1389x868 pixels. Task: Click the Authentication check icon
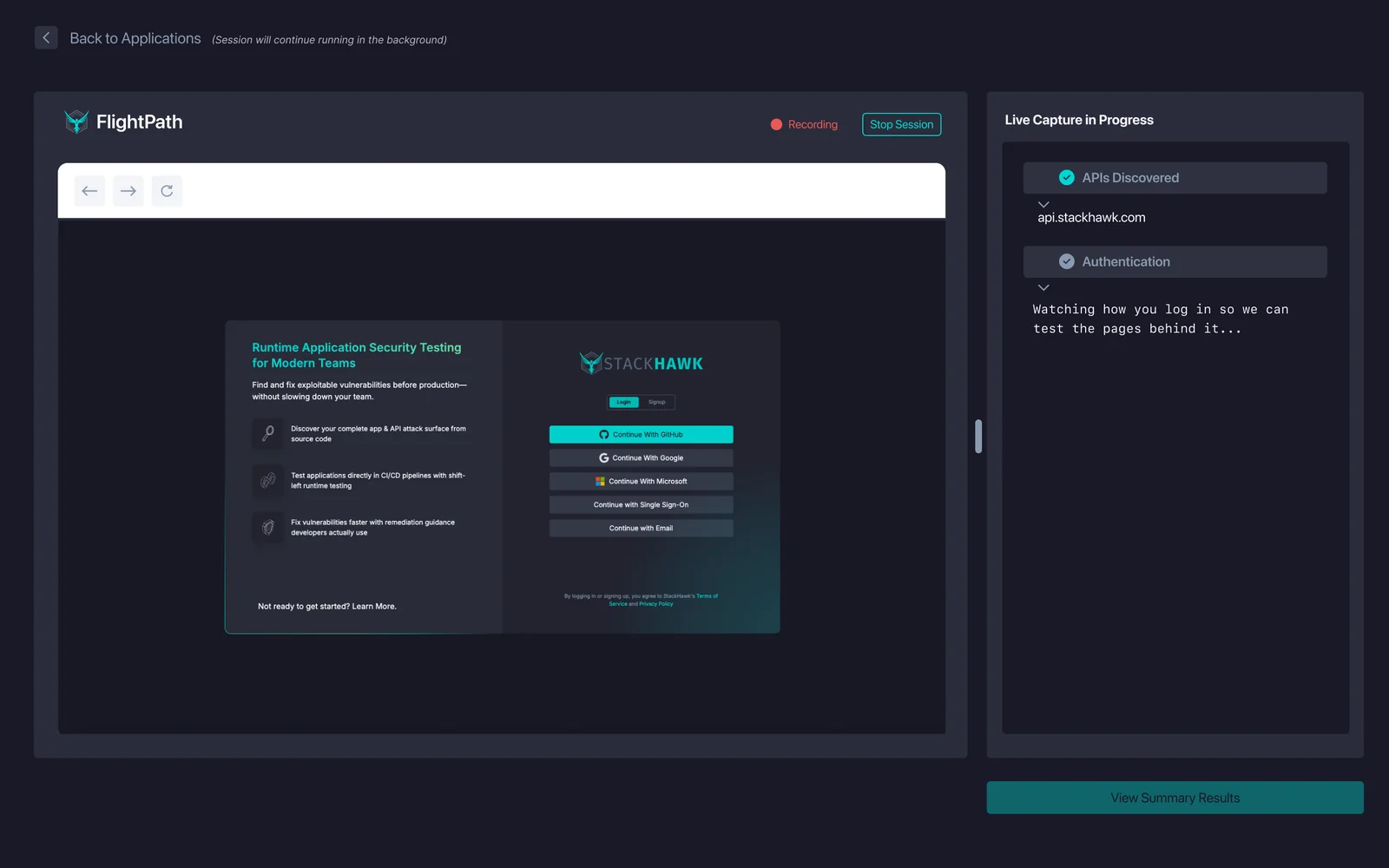pos(1067,261)
